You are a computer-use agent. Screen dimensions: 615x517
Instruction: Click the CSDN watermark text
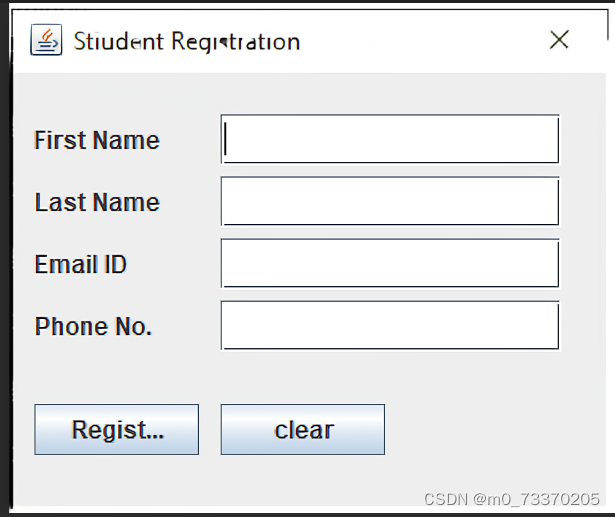(x=446, y=498)
